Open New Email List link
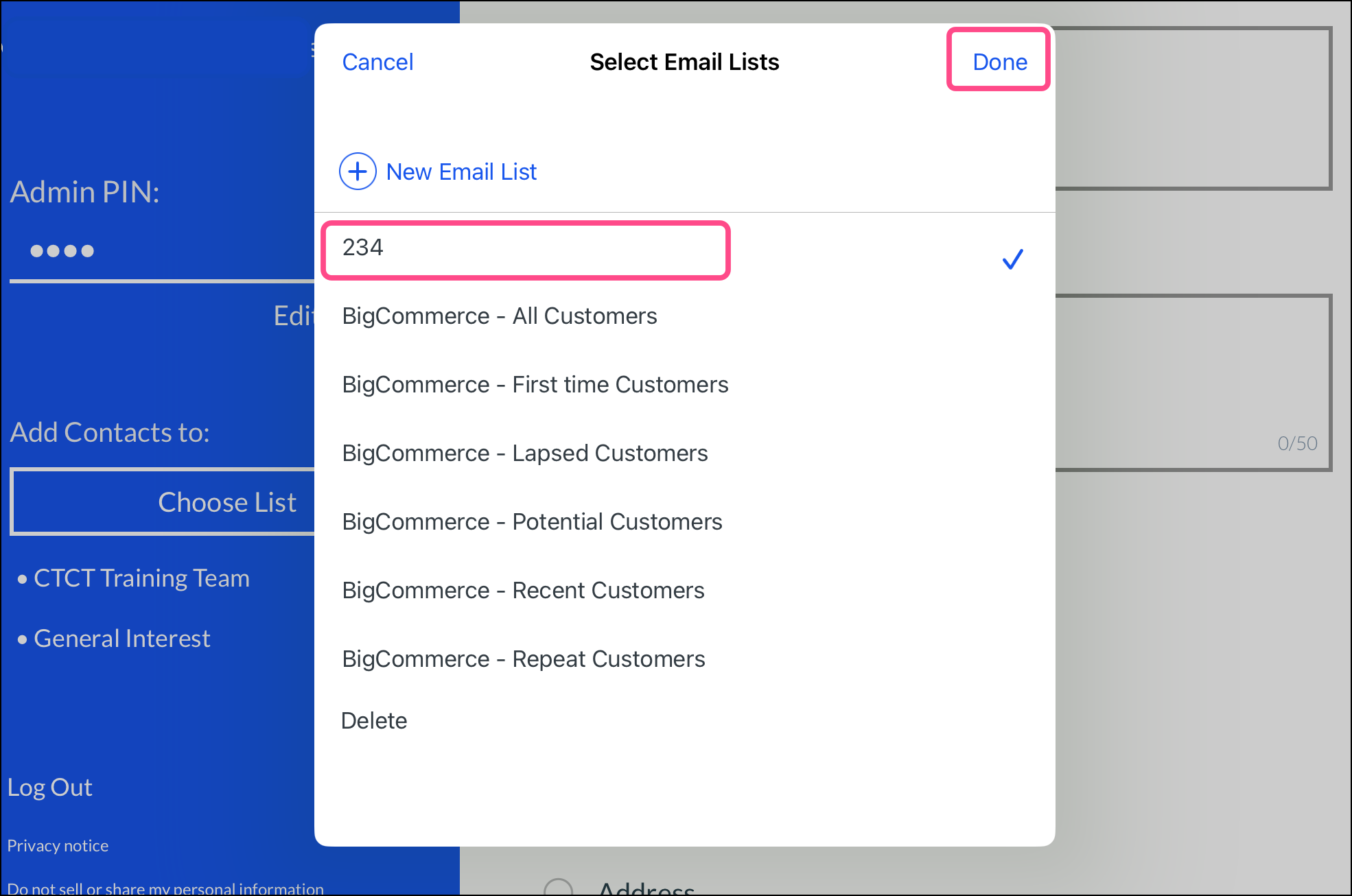The height and width of the screenshot is (896, 1352). click(461, 172)
